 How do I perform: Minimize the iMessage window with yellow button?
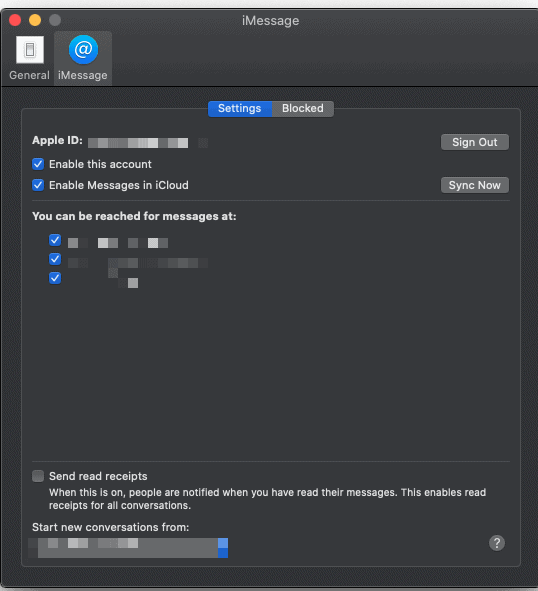coord(35,20)
